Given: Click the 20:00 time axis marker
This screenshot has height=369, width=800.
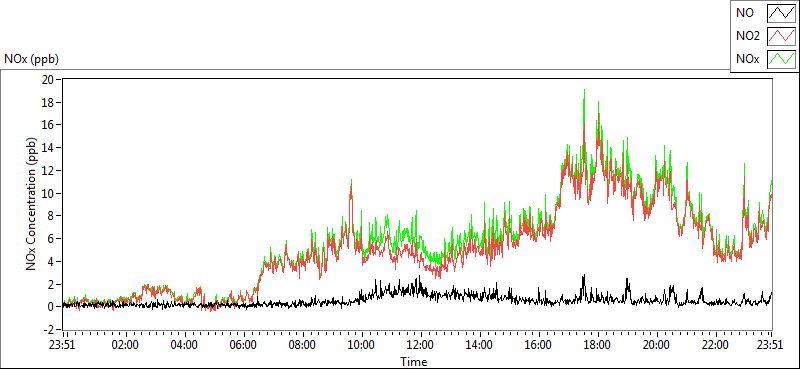Looking at the screenshot, I should [657, 344].
